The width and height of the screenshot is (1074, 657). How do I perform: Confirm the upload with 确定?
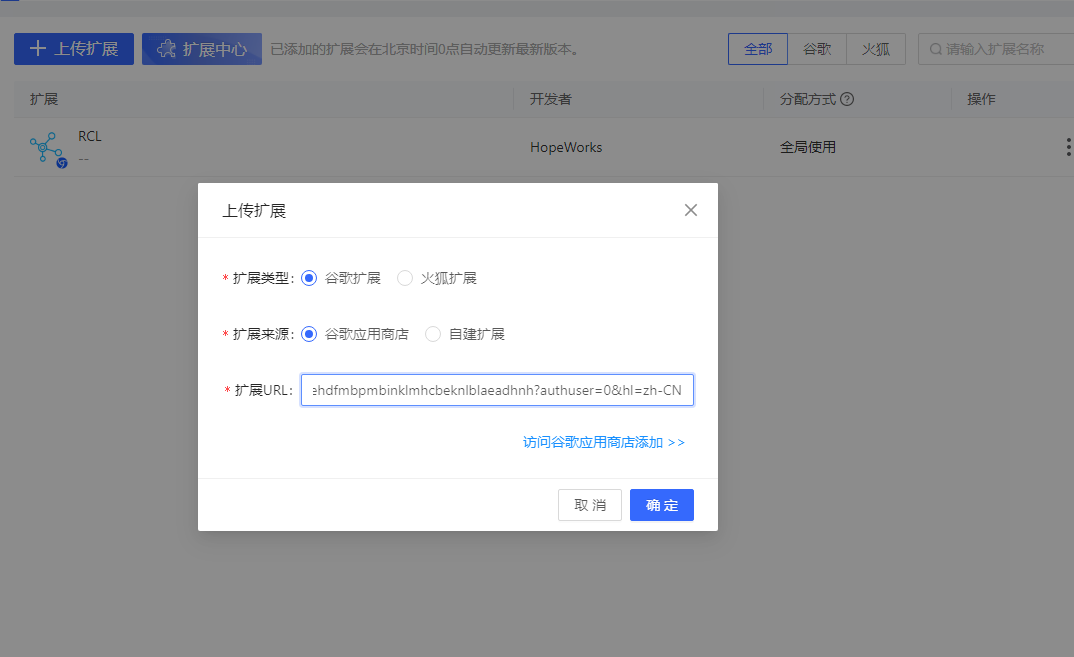[661, 505]
